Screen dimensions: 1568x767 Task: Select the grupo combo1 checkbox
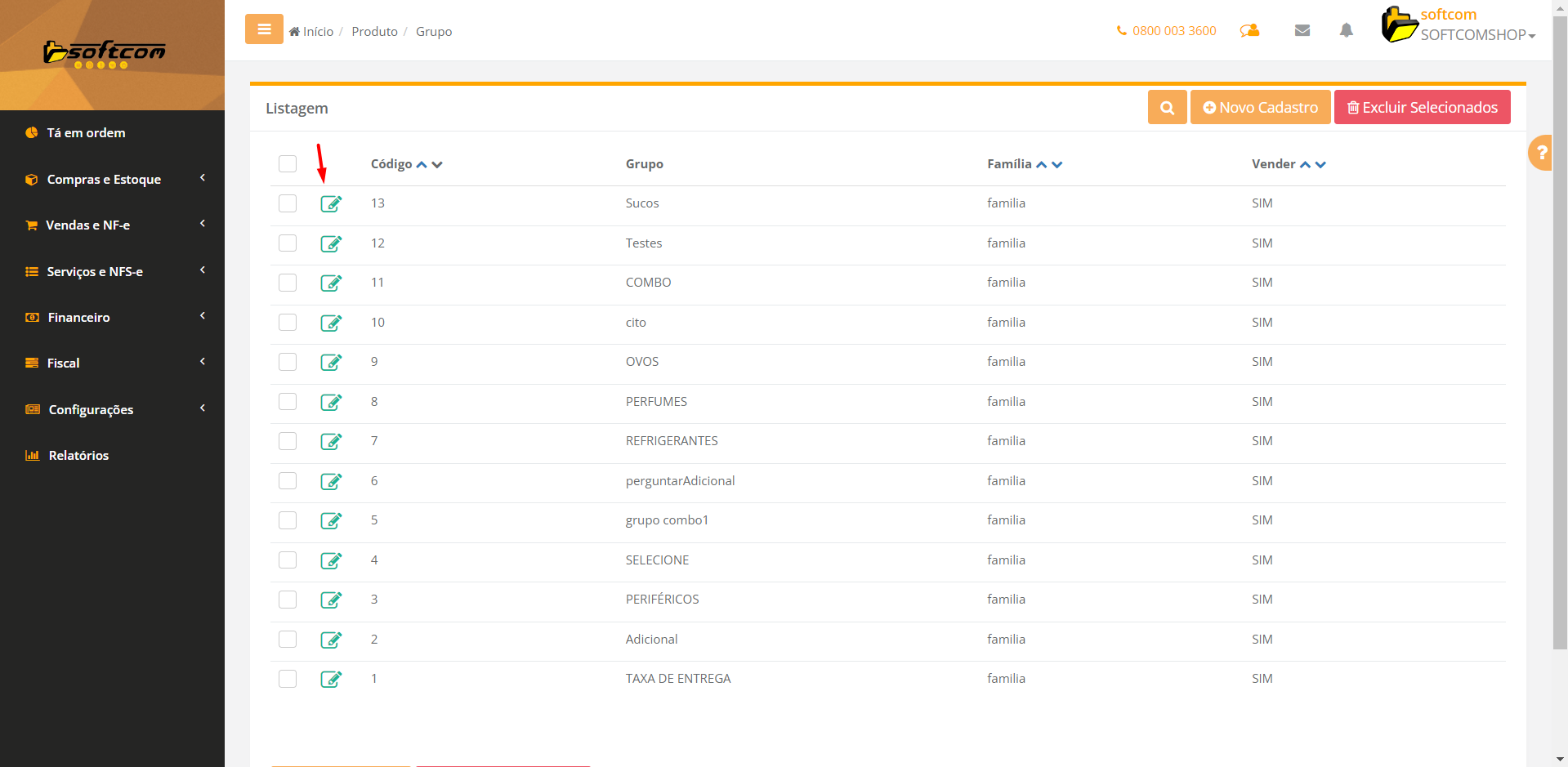(288, 520)
